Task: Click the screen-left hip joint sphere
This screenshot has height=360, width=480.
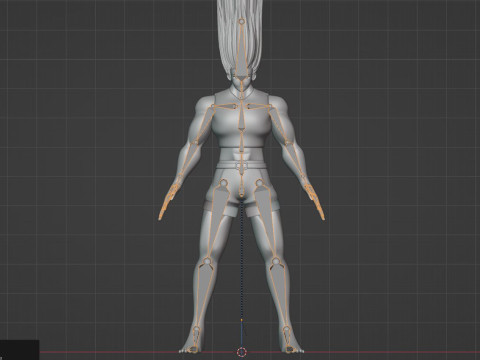Action: [223, 182]
